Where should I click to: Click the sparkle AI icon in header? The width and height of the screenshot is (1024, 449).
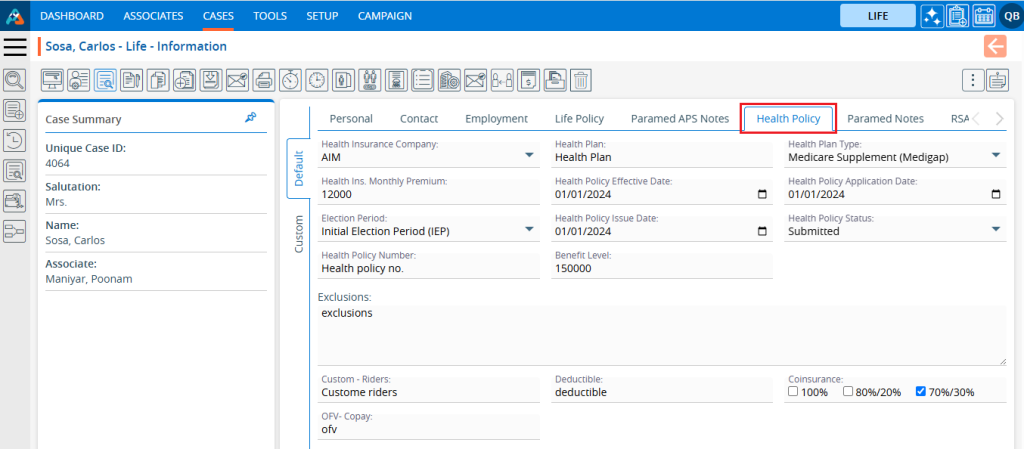[x=931, y=16]
